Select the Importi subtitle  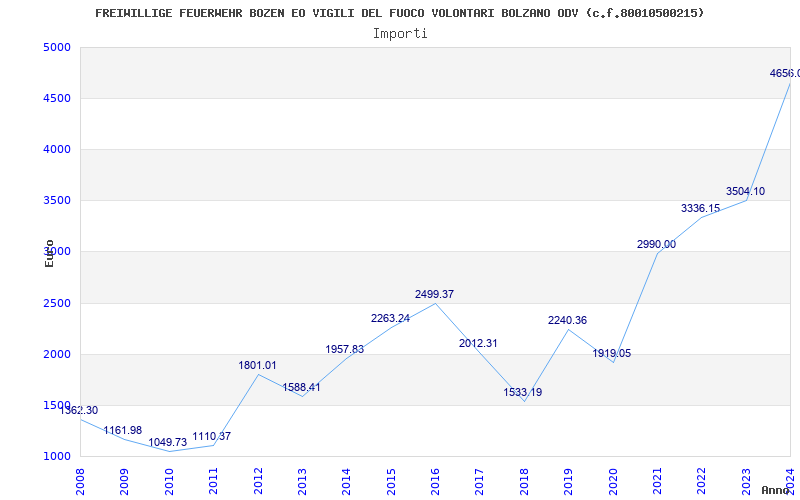coord(400,34)
